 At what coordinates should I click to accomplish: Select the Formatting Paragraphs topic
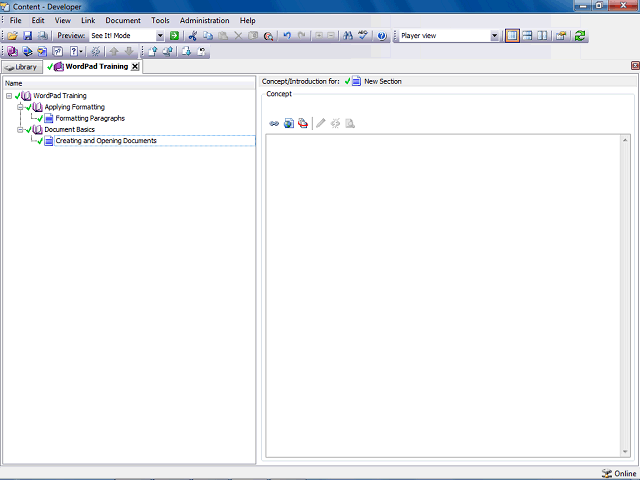coord(90,118)
